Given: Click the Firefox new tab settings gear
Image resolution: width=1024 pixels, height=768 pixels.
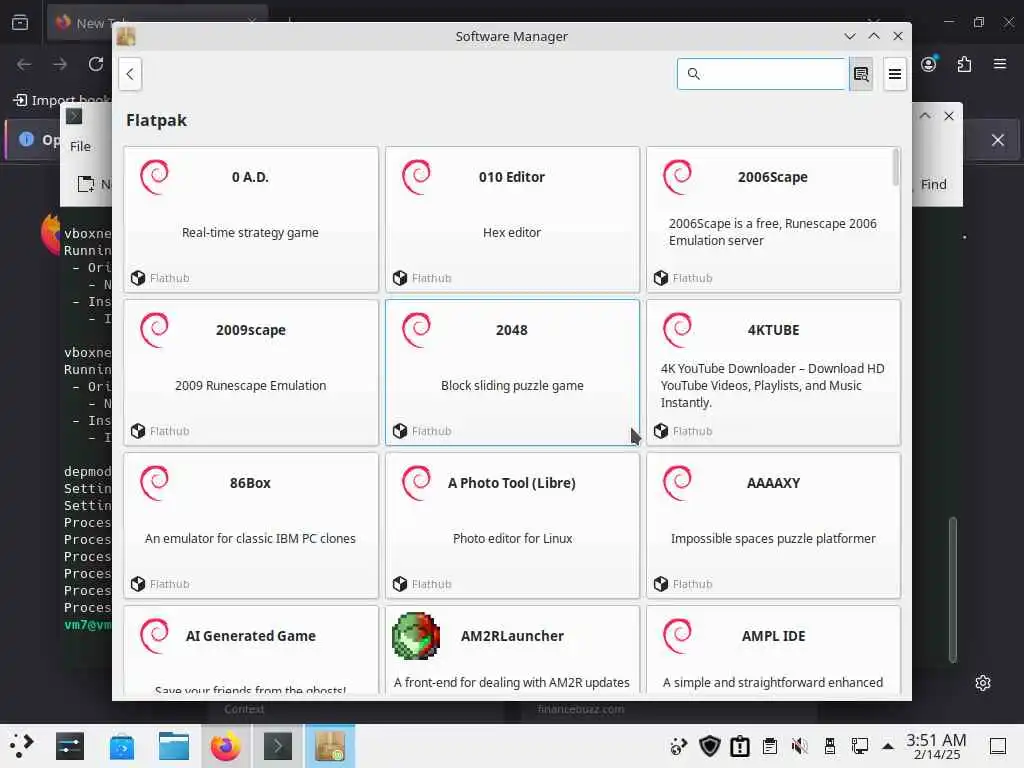Looking at the screenshot, I should point(983,683).
